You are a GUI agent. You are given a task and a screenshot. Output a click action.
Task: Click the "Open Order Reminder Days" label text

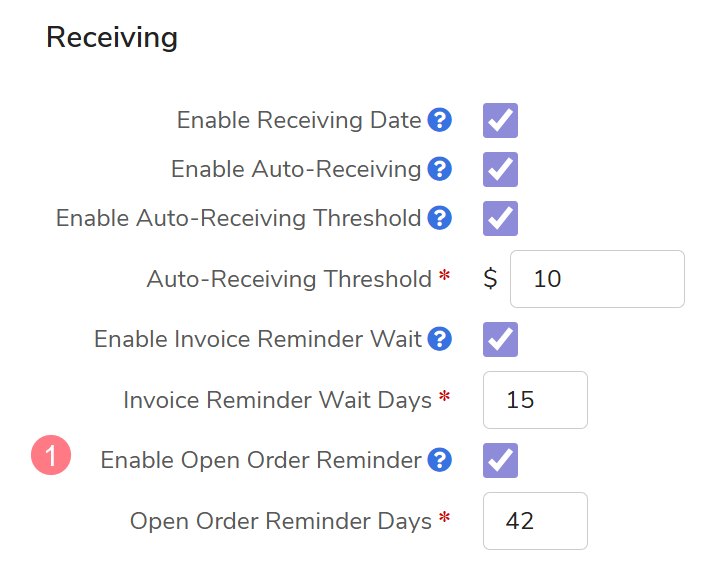pos(280,521)
